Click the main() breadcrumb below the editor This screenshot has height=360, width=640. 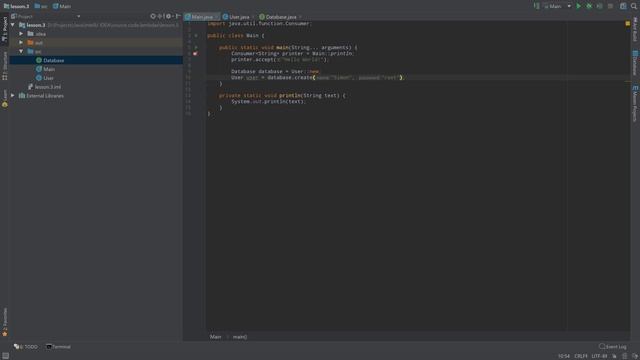pyautogui.click(x=240, y=337)
